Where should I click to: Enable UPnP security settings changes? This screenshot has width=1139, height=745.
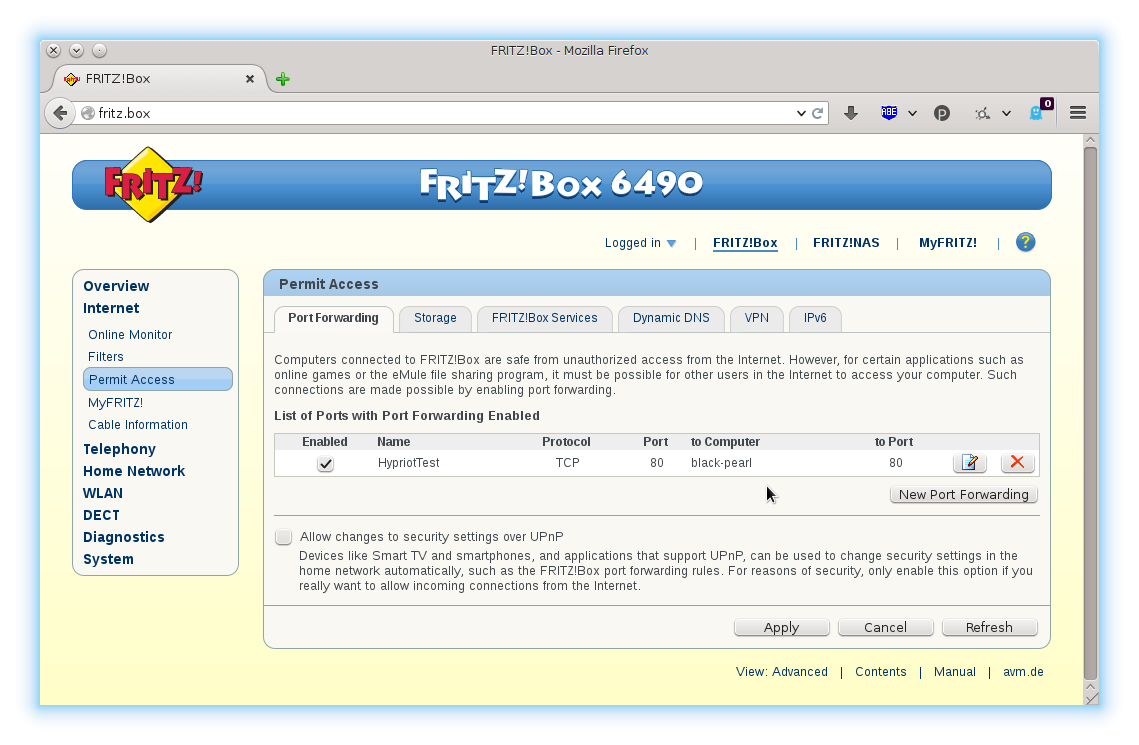pyautogui.click(x=283, y=537)
